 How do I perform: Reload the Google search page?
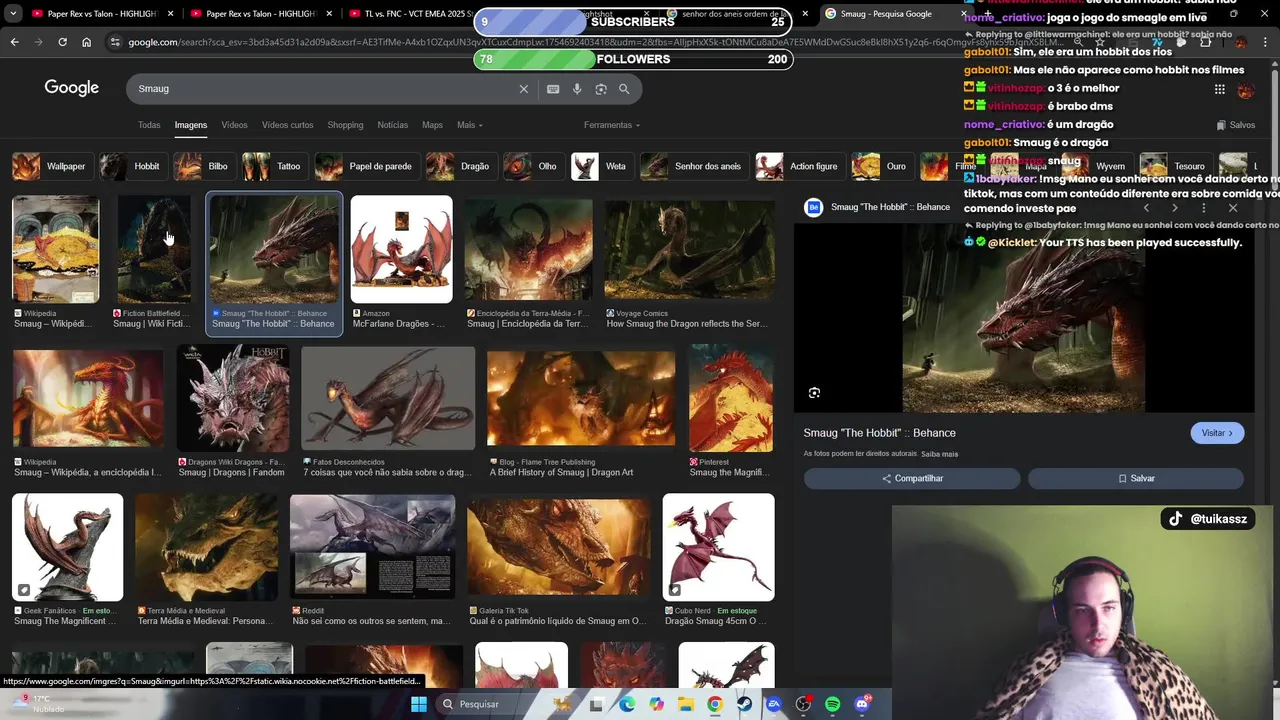62,42
